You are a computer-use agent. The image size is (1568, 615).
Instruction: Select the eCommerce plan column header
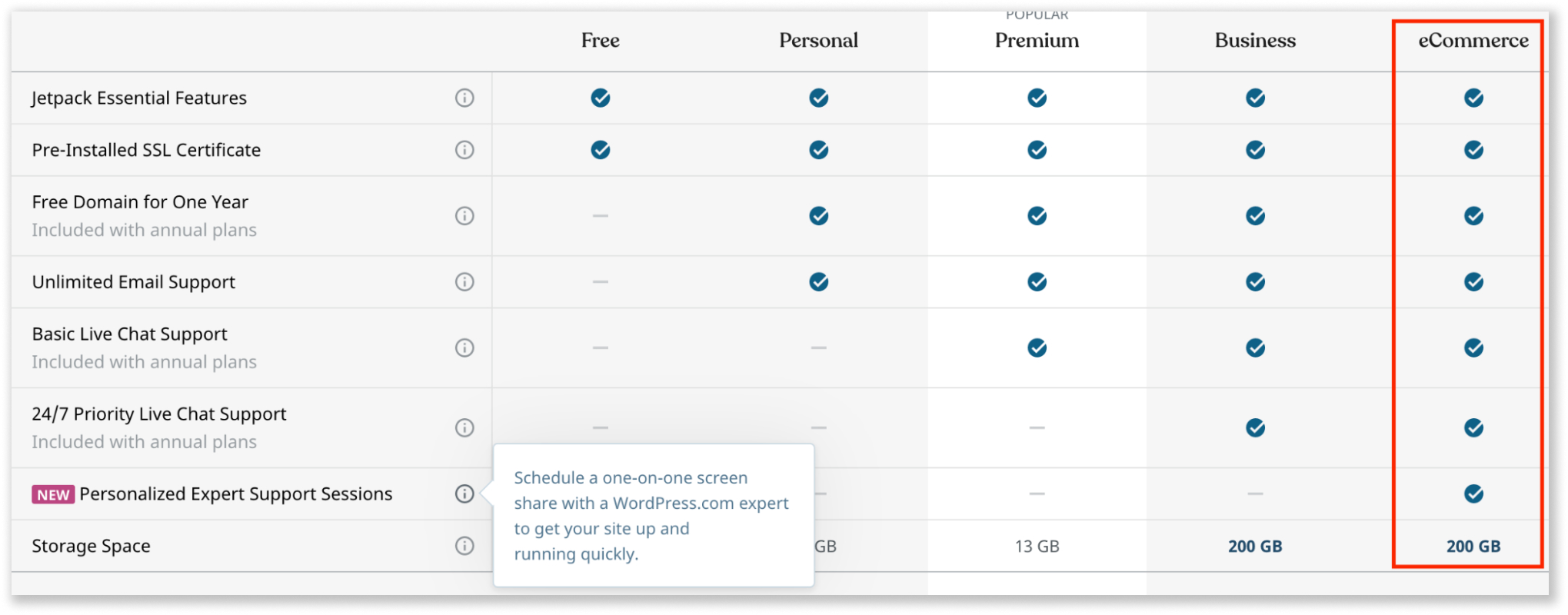(1473, 40)
